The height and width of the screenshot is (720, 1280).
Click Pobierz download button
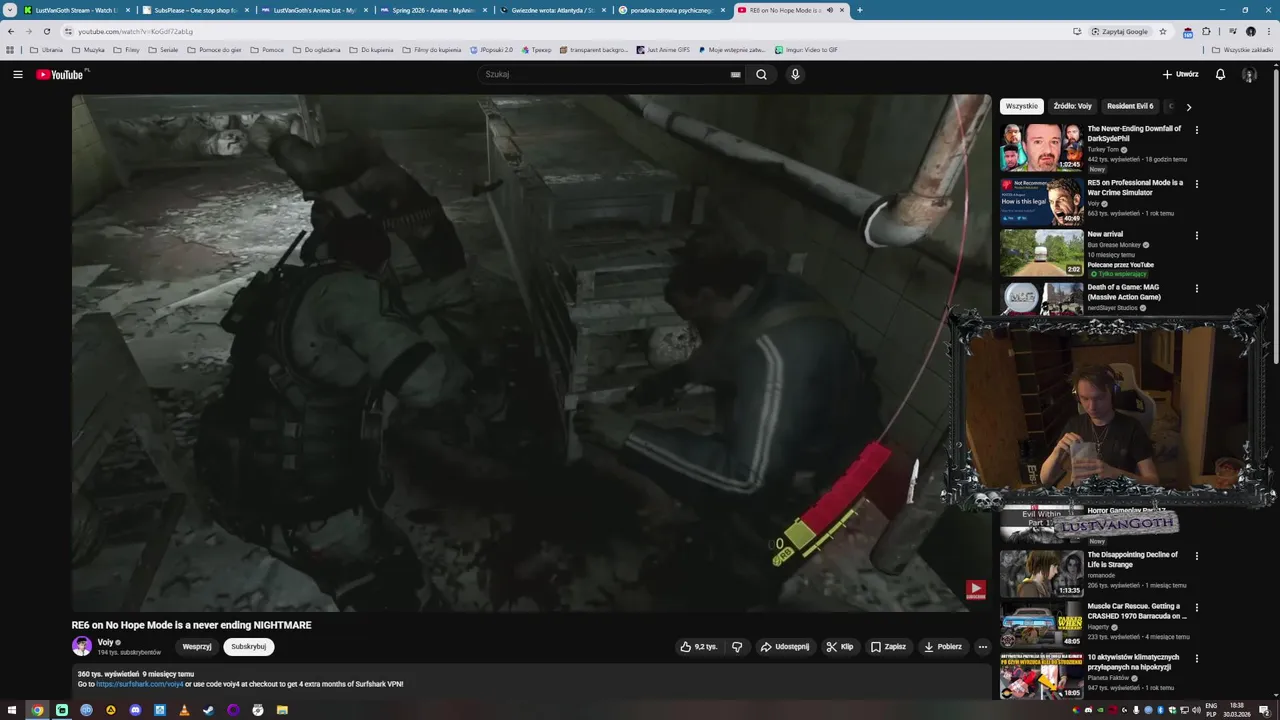pyautogui.click(x=943, y=647)
